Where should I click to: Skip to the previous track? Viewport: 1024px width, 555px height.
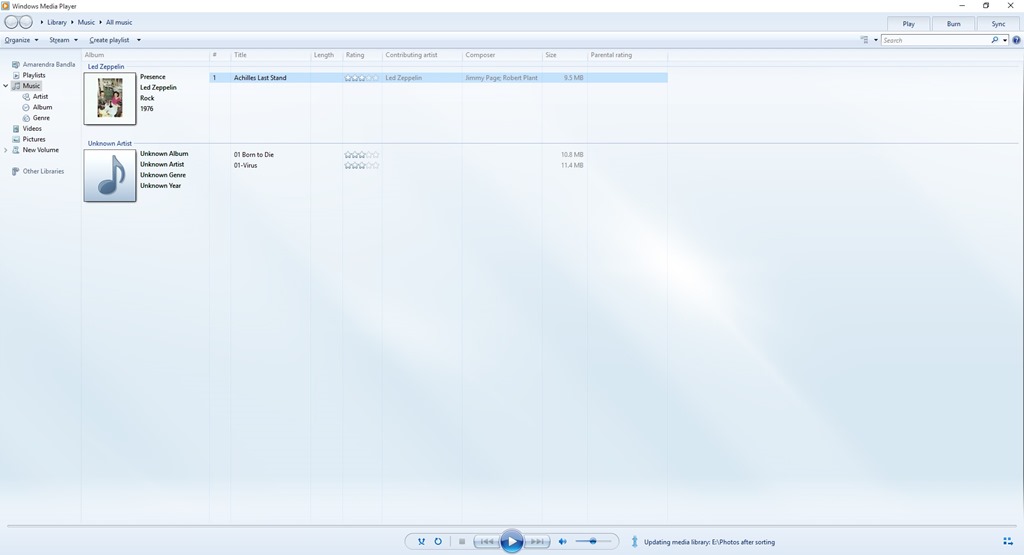tap(487, 541)
